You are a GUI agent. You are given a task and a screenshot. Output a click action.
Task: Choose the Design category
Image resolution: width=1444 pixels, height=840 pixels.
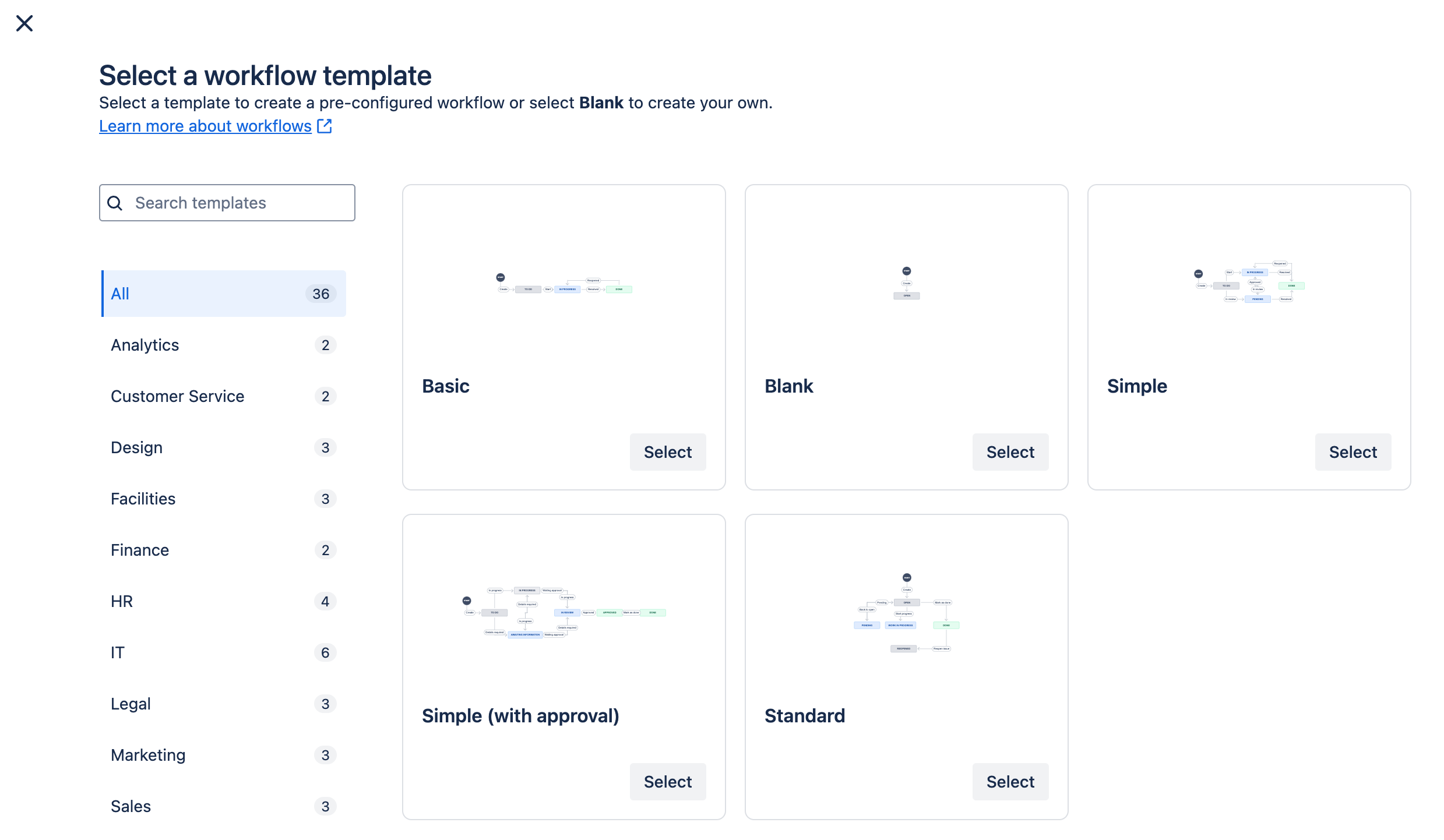pos(224,447)
